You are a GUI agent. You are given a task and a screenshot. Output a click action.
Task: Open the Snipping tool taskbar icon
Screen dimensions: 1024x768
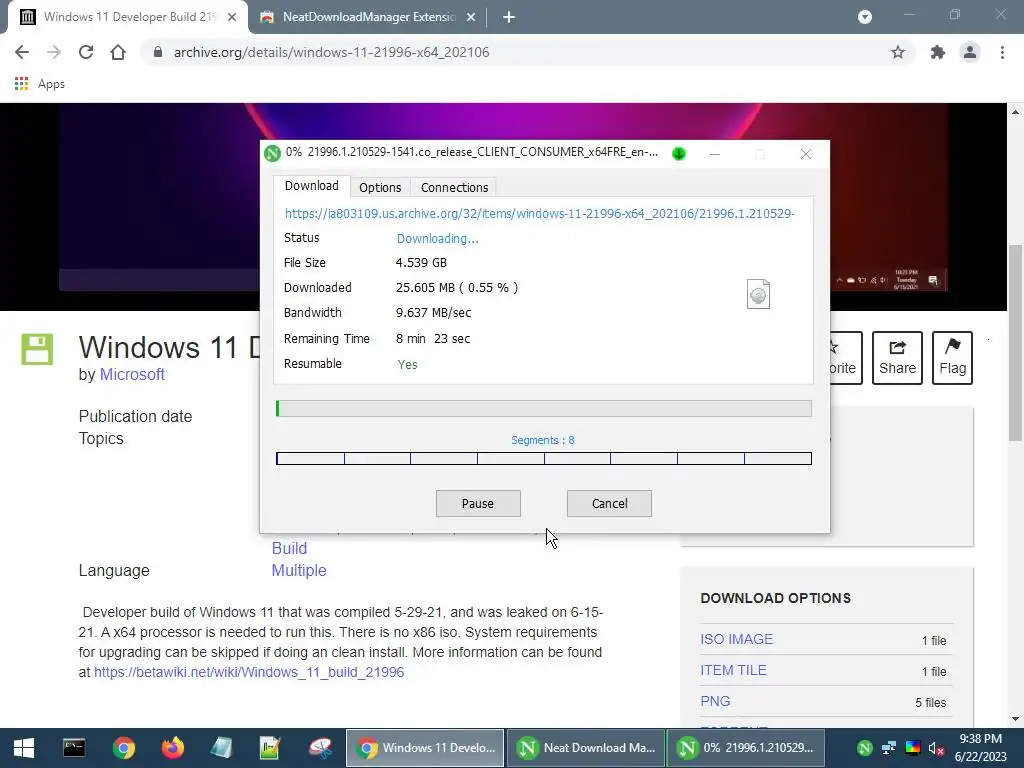point(320,748)
